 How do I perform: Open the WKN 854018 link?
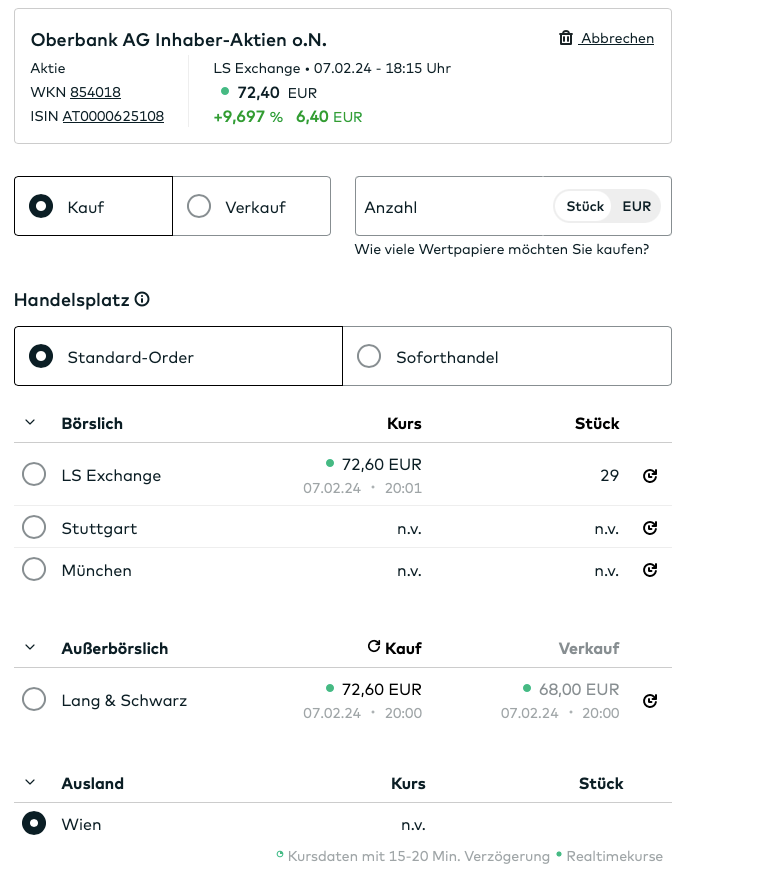(x=95, y=92)
